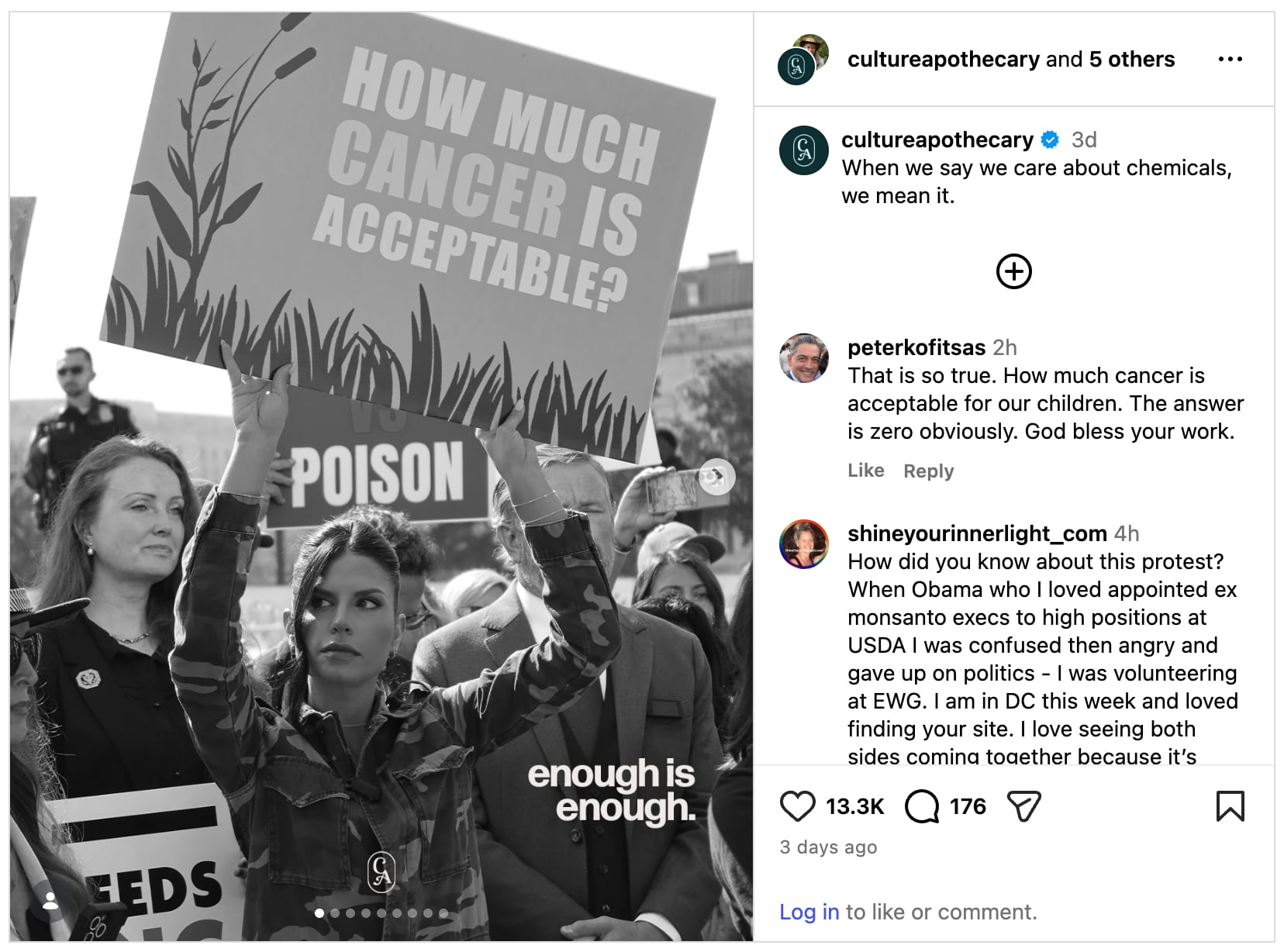Click Log in link

(809, 912)
